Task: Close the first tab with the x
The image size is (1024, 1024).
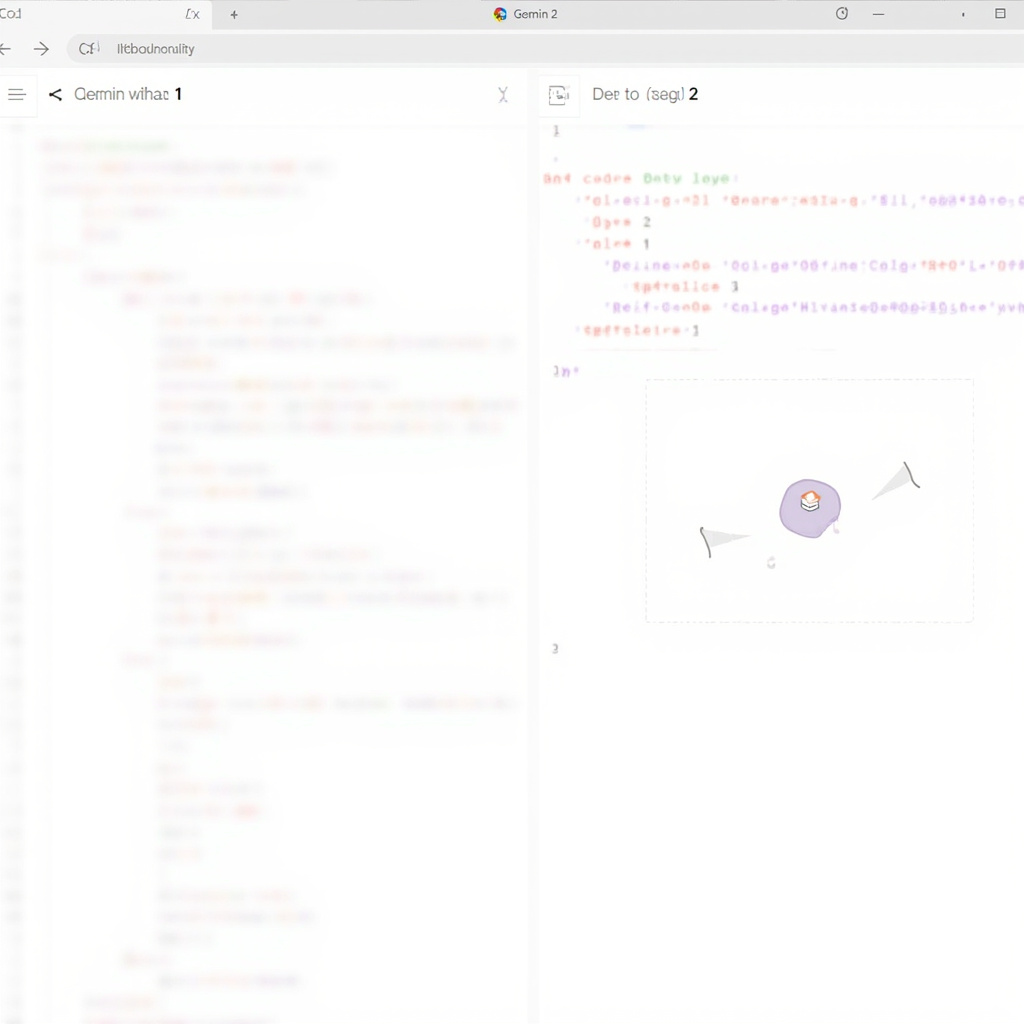Action: 193,14
